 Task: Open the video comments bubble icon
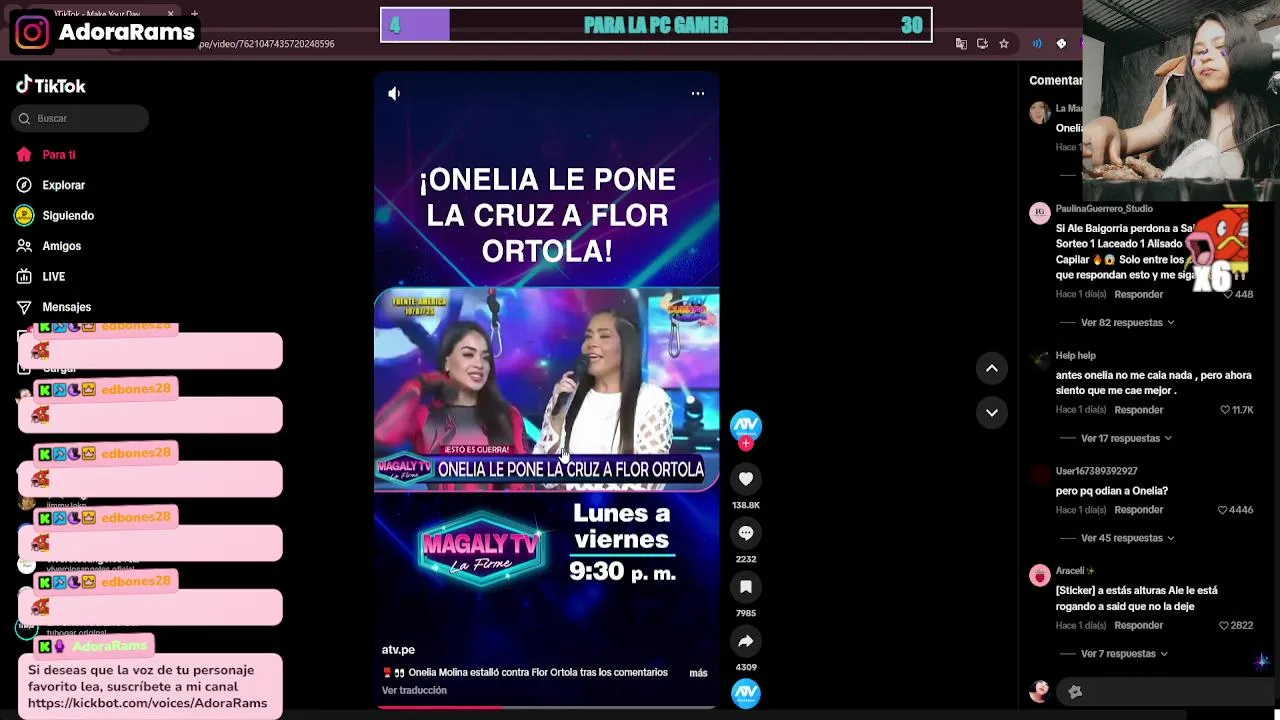[746, 533]
